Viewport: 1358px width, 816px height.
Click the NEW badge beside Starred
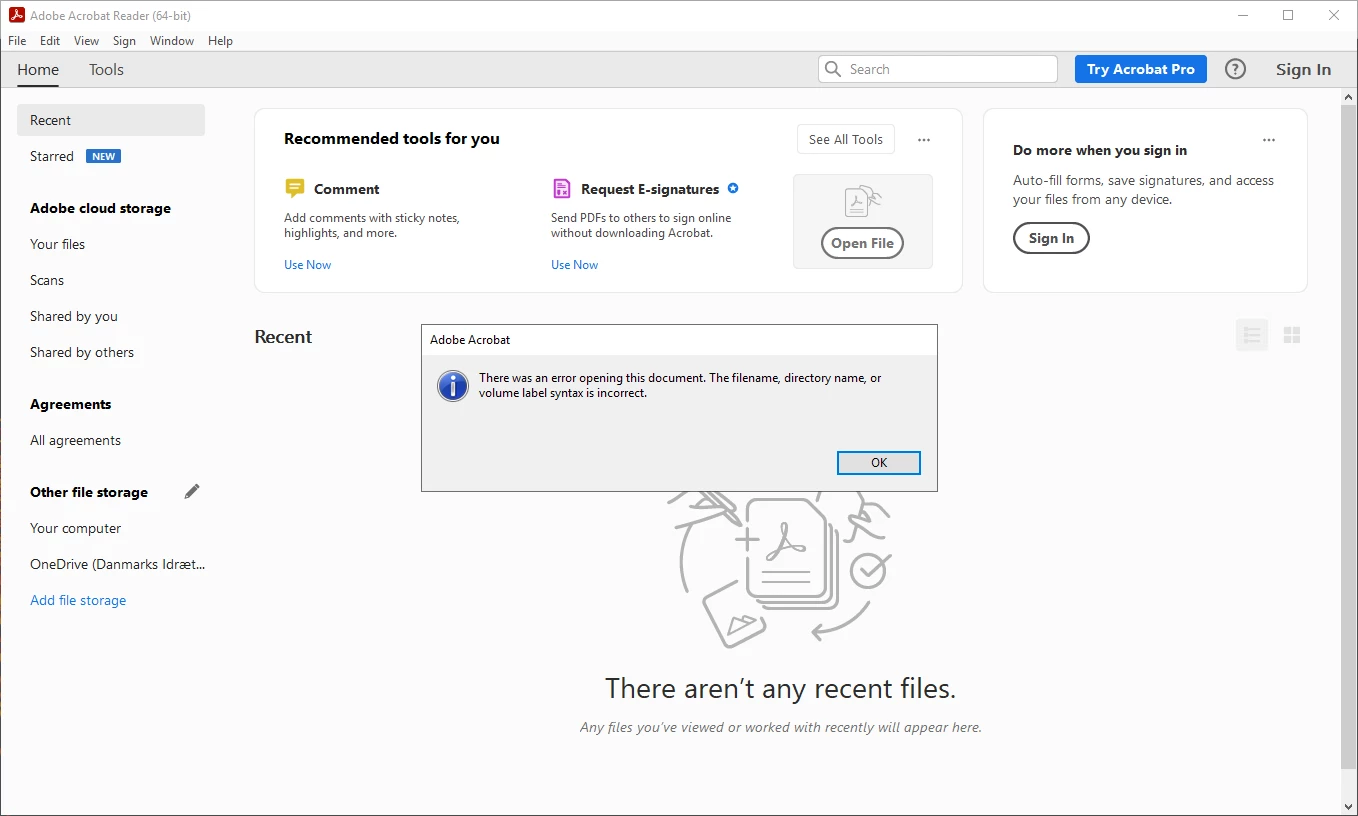[x=104, y=156]
